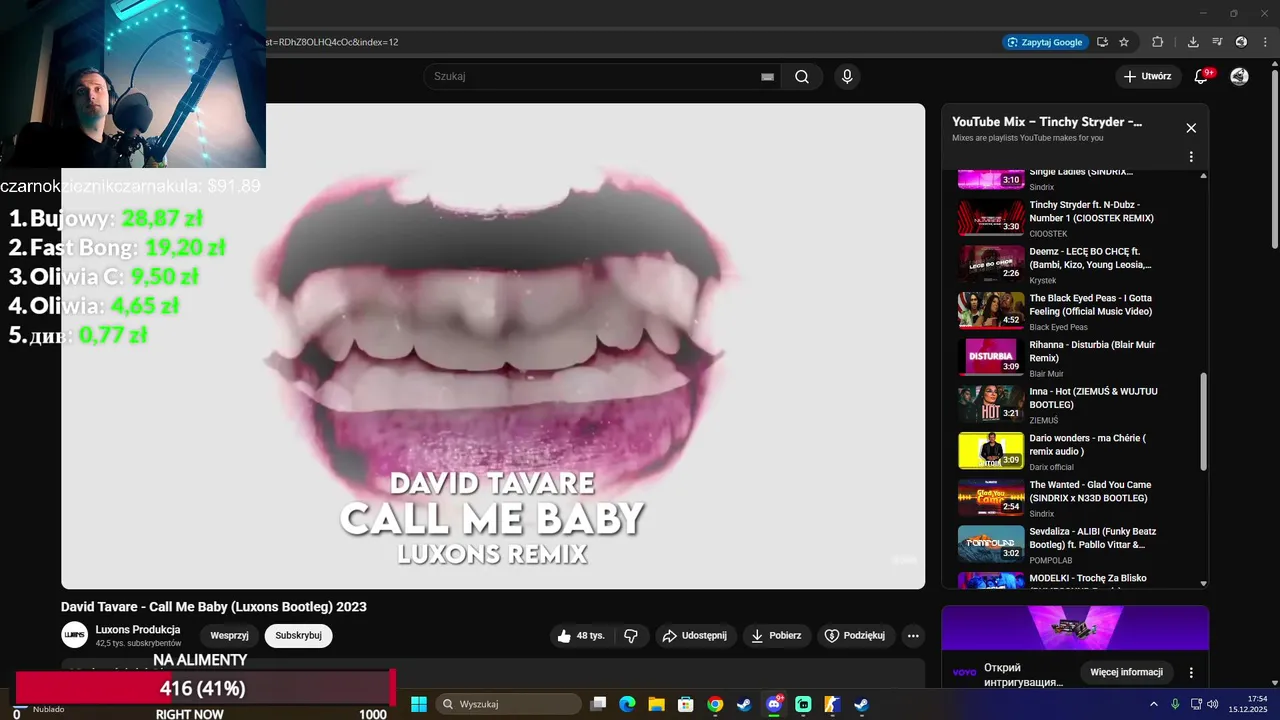Open Chrome profile avatar in toolbar
Screen dimensions: 1280x720
point(1241,42)
